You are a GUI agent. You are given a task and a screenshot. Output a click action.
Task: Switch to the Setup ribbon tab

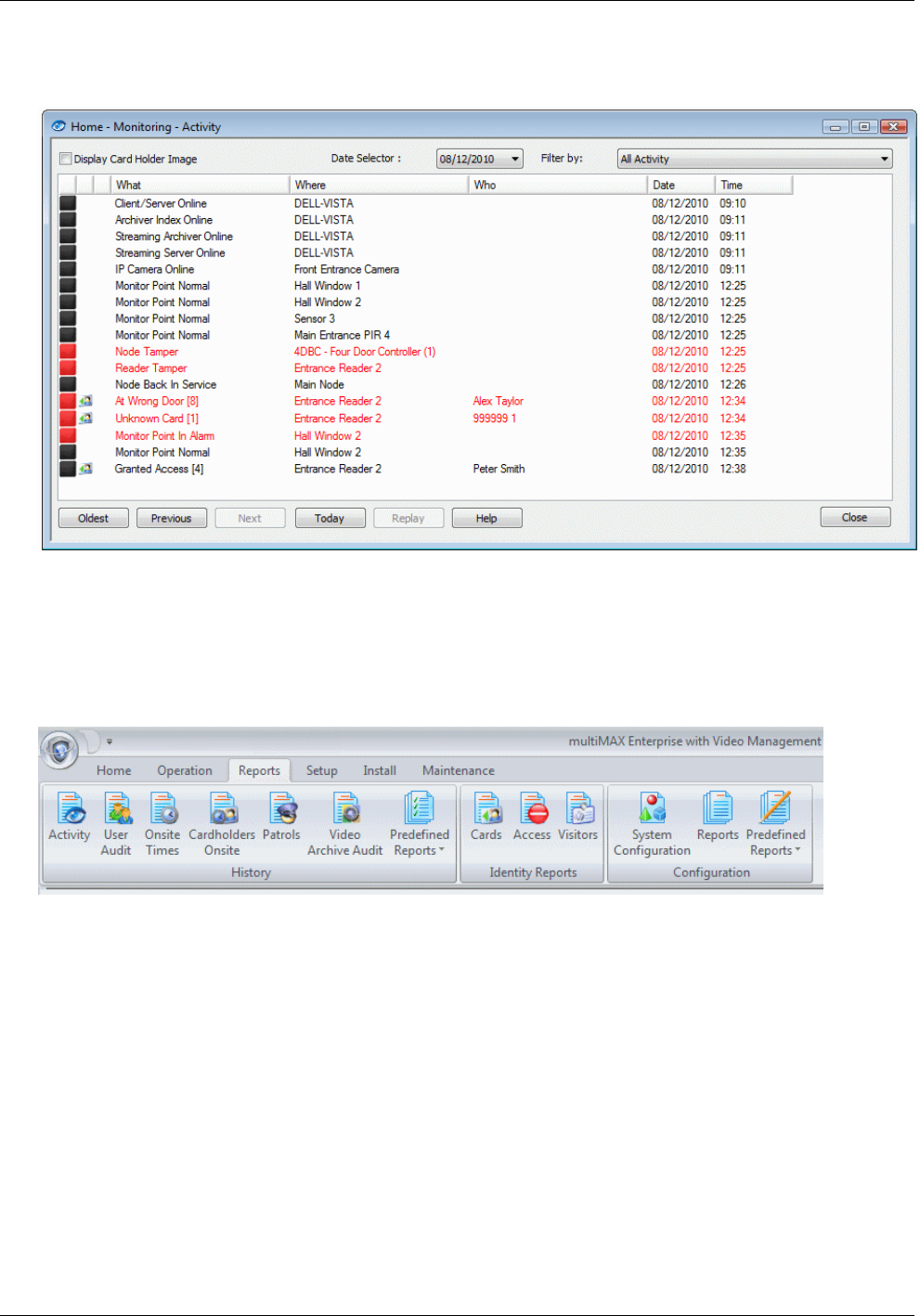(x=322, y=770)
